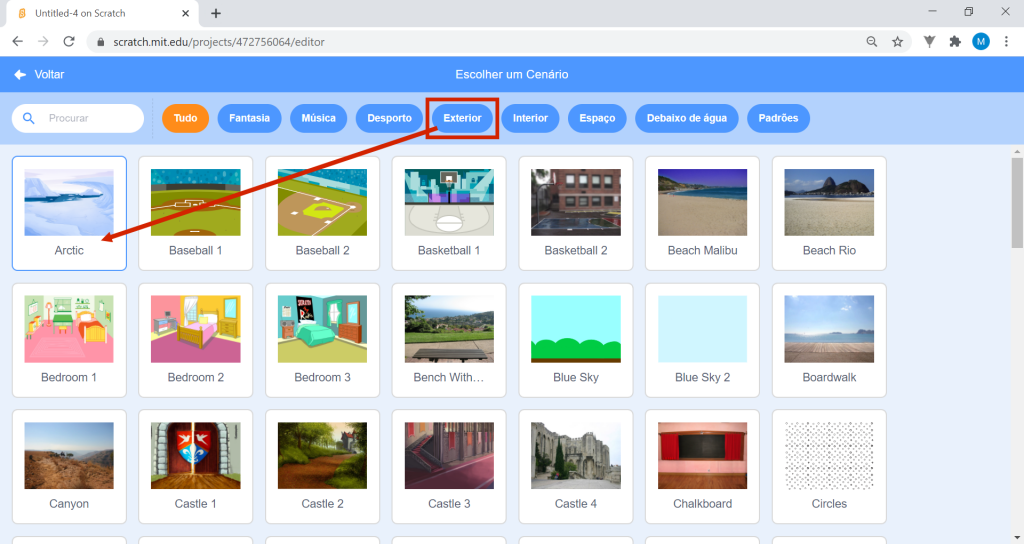Screen dimensions: 1024x544
Task: Choose the Castle 1 backdrop
Action: click(x=196, y=466)
